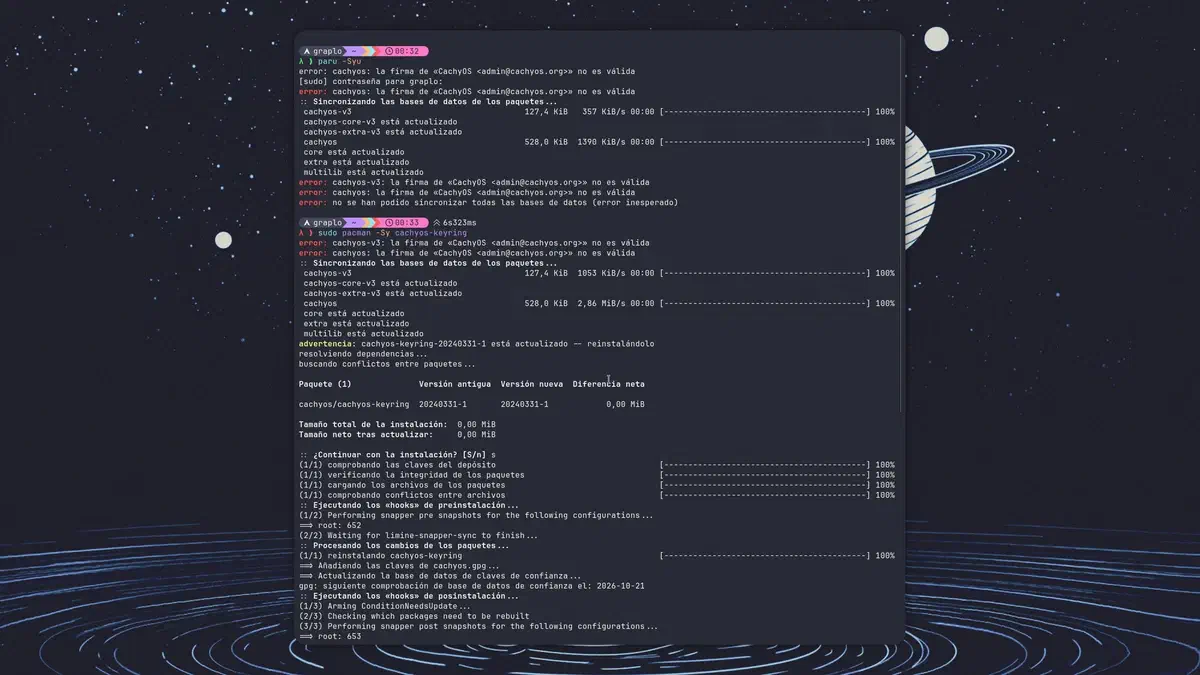Screen dimensions: 1200x675
Task: Click the distro logo in the 00:33 prompt
Action: [x=306, y=223]
